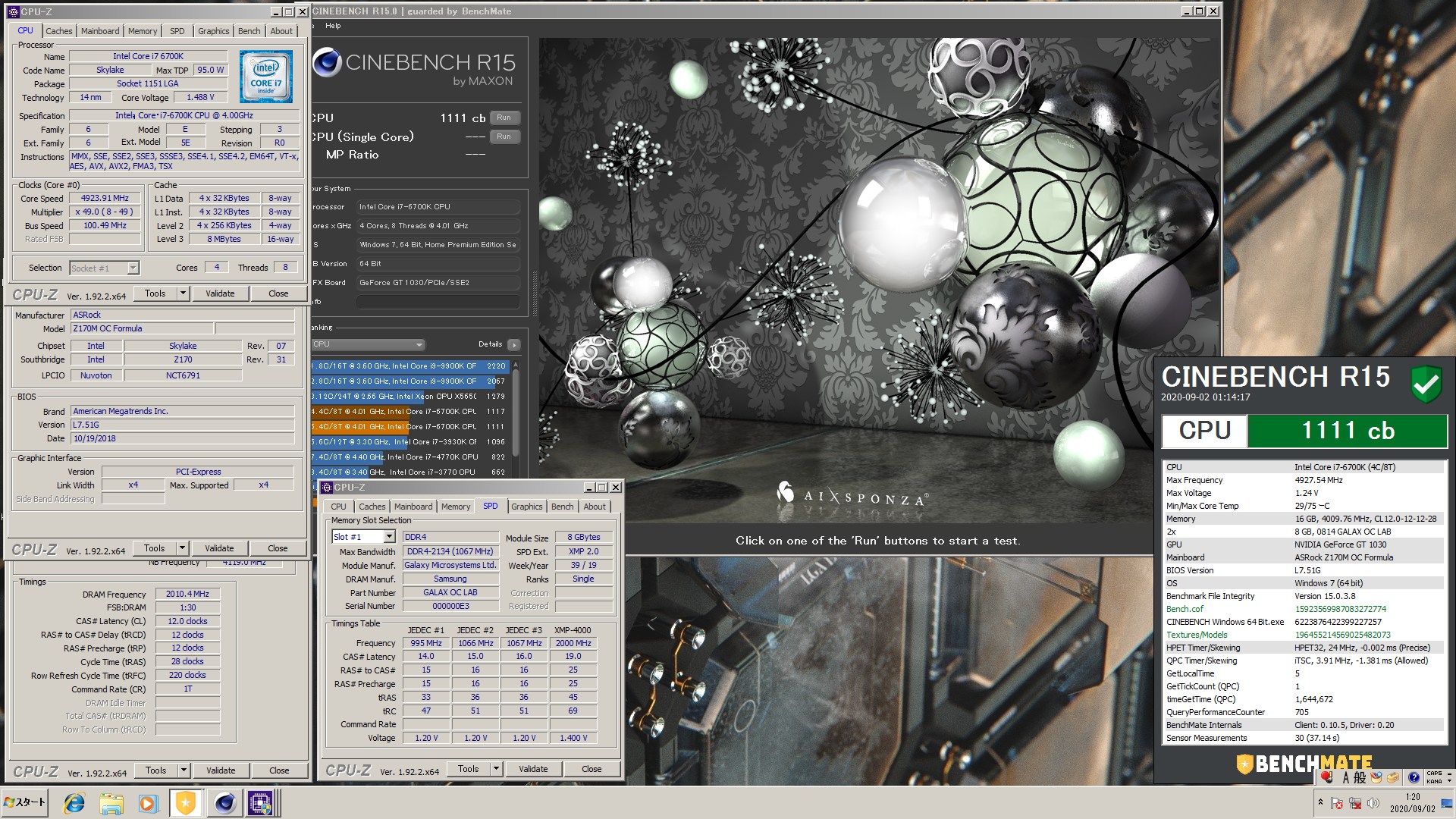Open Tools dropdown arrow in Memory timings window
Screen dimensions: 1456x819
click(x=184, y=770)
